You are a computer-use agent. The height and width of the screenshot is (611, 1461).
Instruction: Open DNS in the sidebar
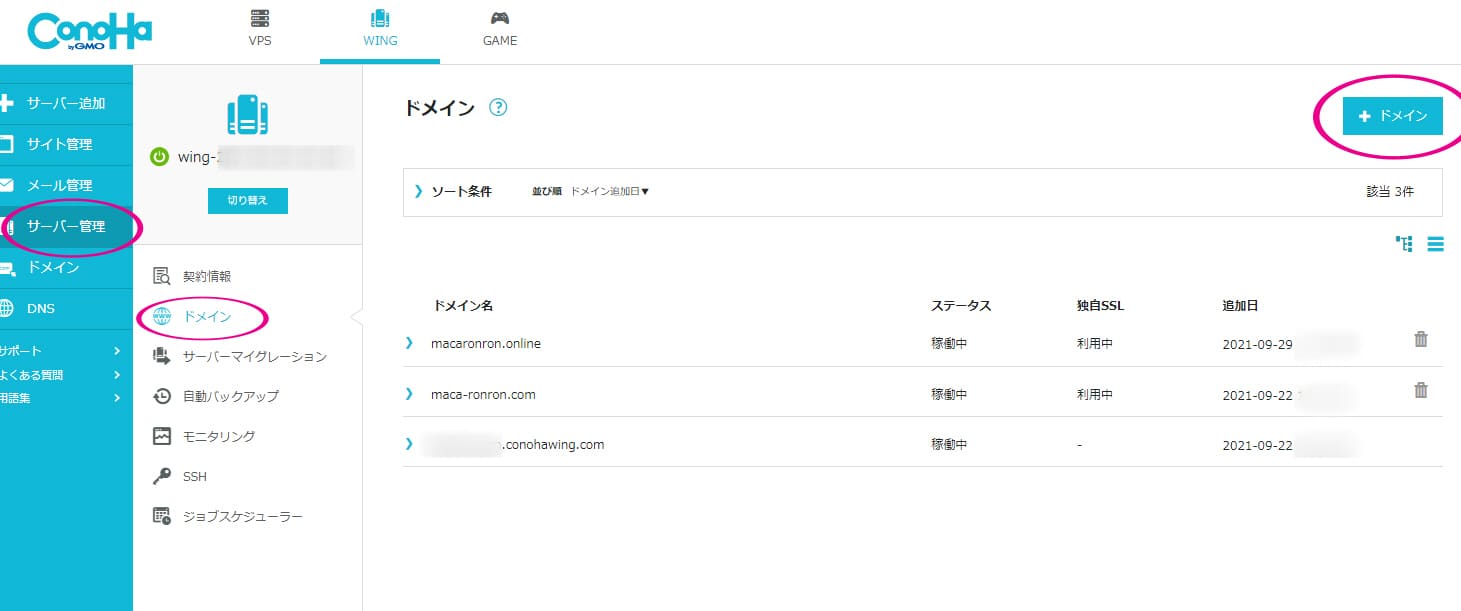(66, 308)
